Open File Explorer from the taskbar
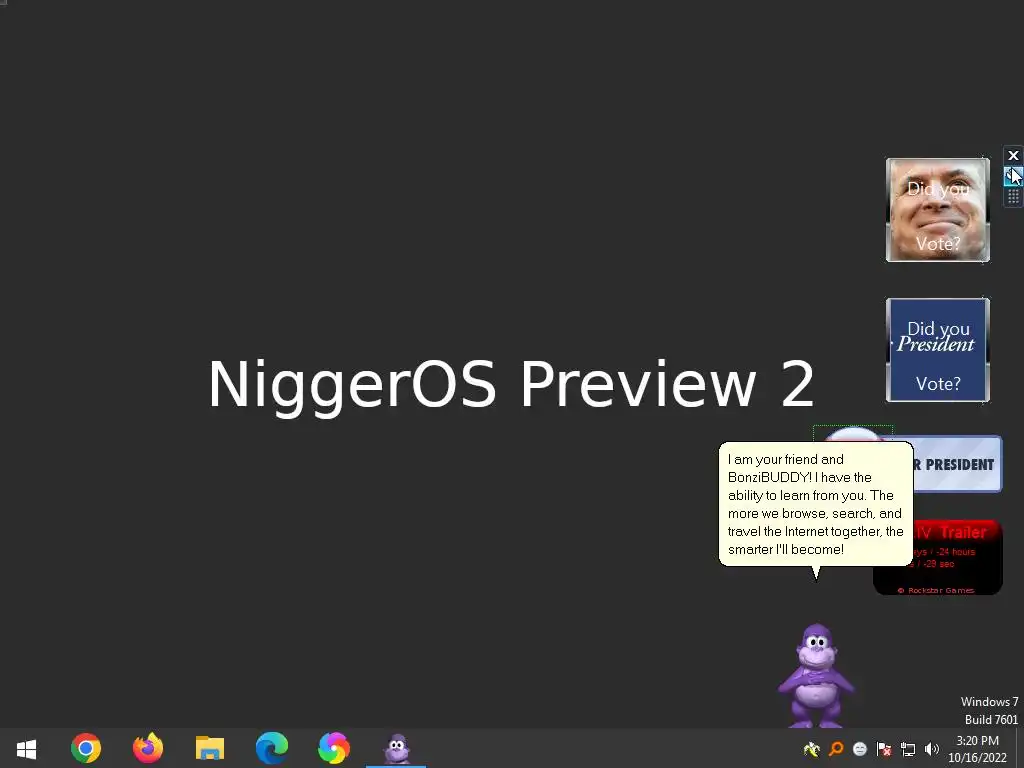 pyautogui.click(x=210, y=748)
